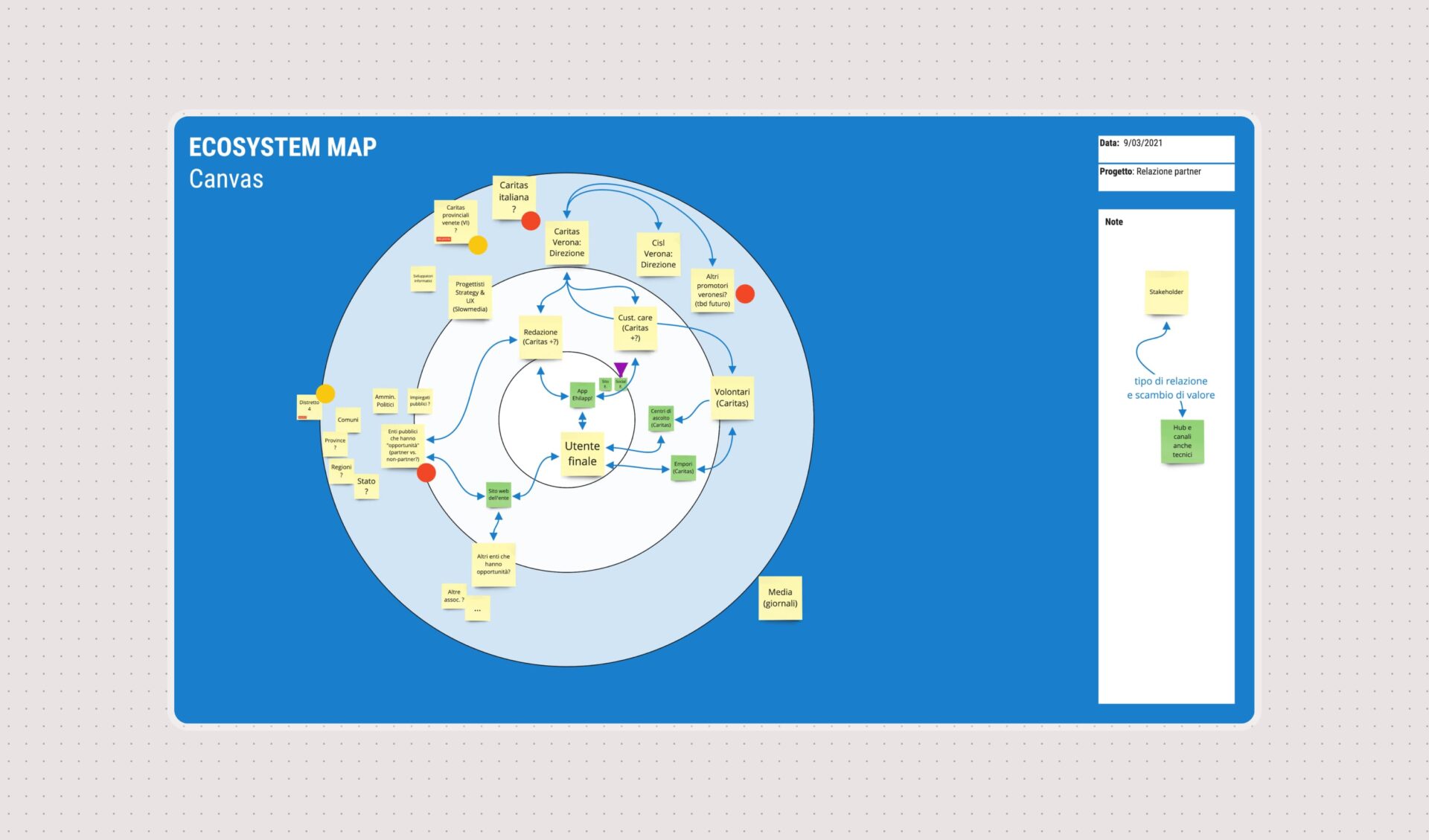Image resolution: width=1429 pixels, height=840 pixels.
Task: Click the green App Ehilapp! note
Action: pos(582,394)
